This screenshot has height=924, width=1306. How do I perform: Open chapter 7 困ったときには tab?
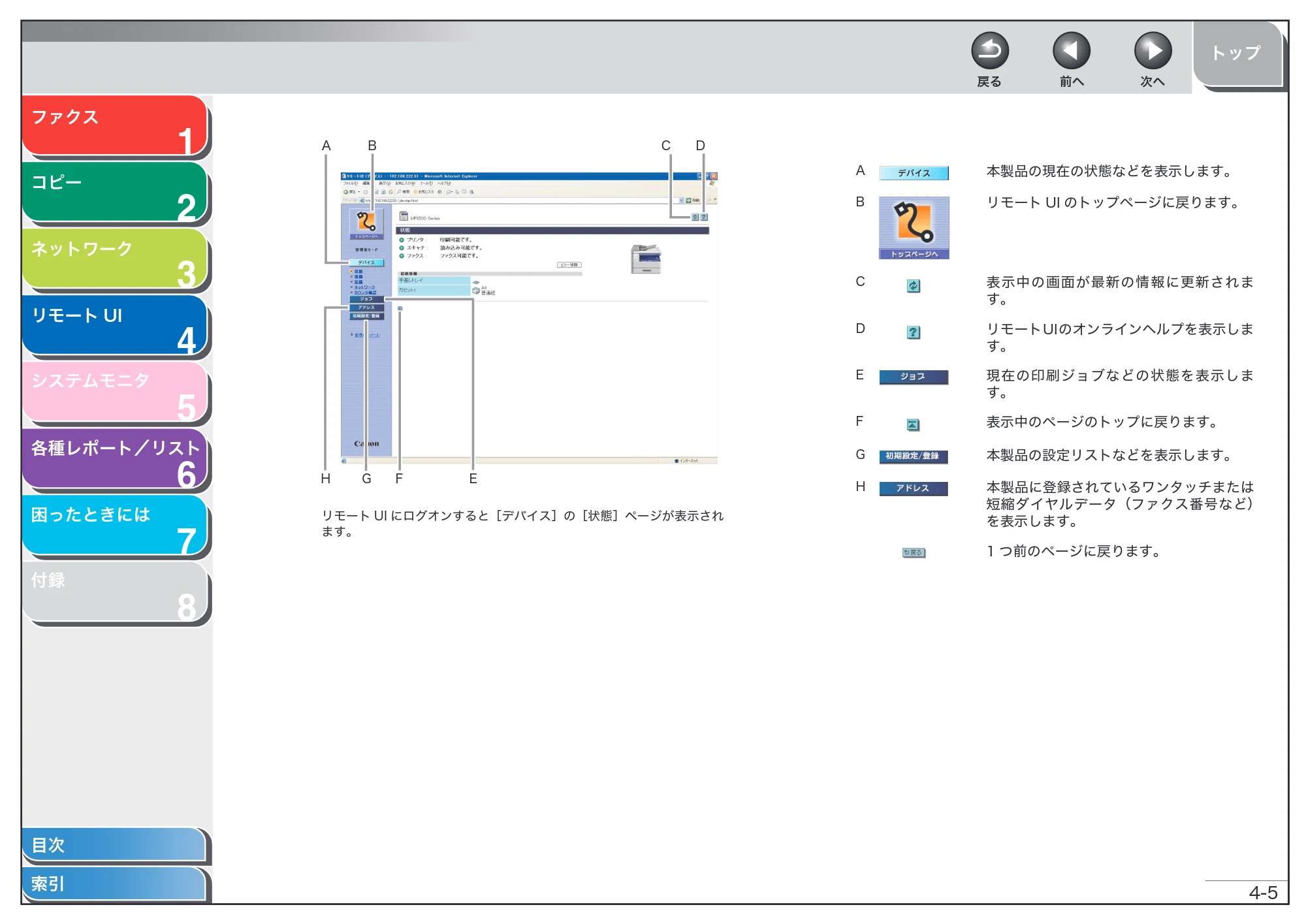pos(115,526)
